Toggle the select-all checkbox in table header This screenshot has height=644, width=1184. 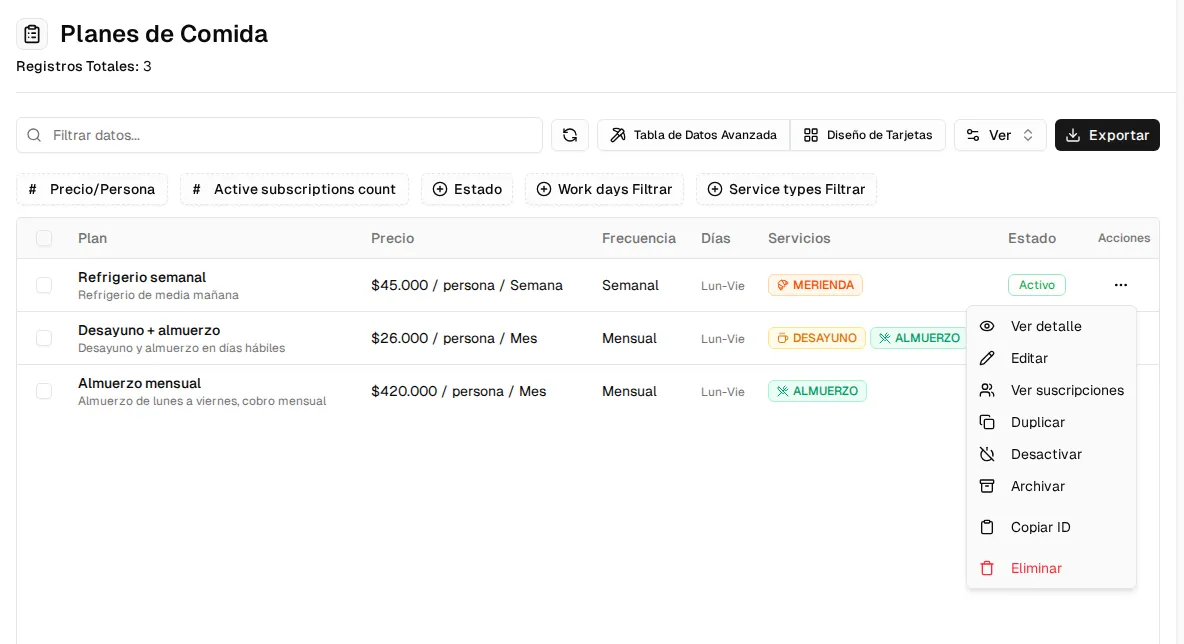pos(44,239)
